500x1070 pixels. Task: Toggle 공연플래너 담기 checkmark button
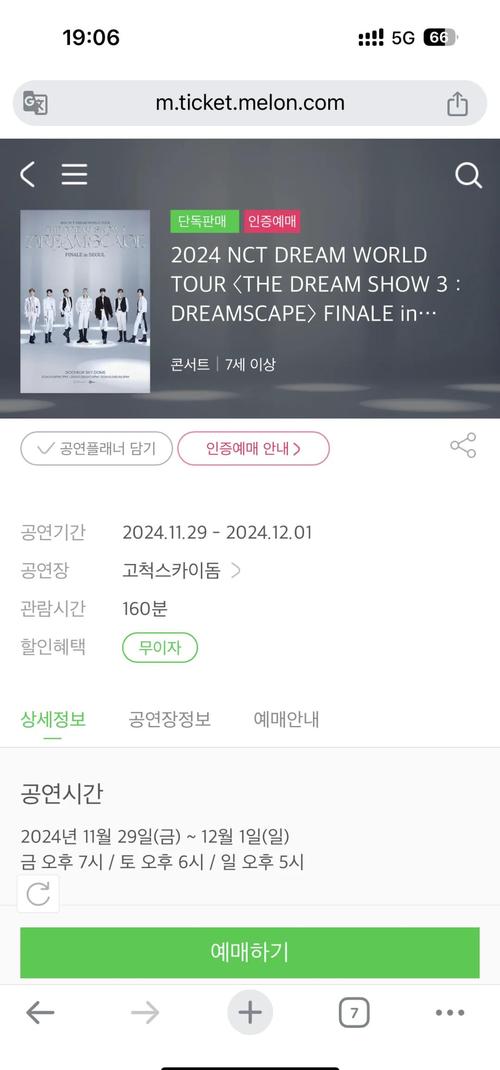click(96, 448)
